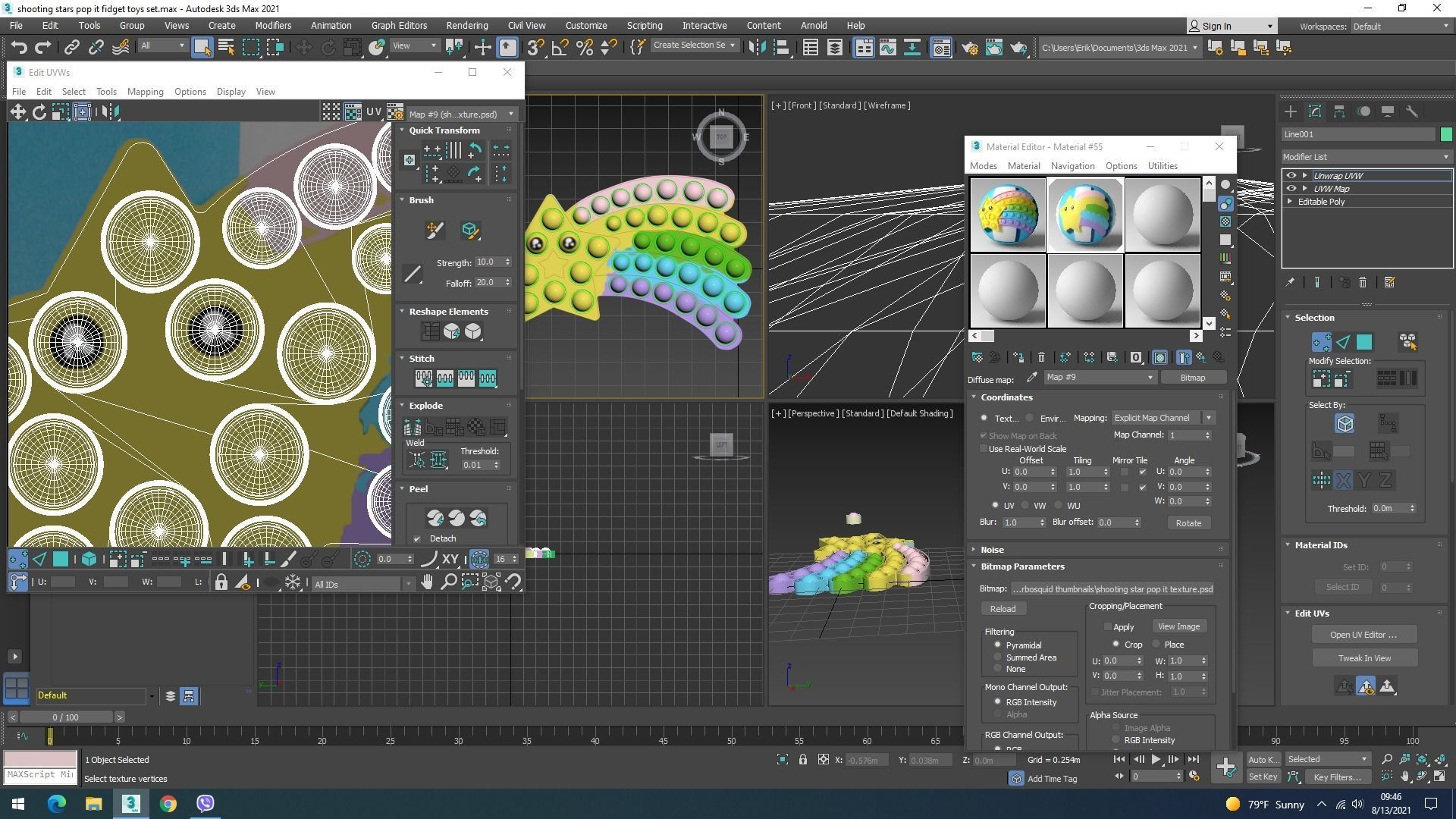Select Summed Area filtering radio button
Screen dimensions: 1456x819
(x=997, y=657)
